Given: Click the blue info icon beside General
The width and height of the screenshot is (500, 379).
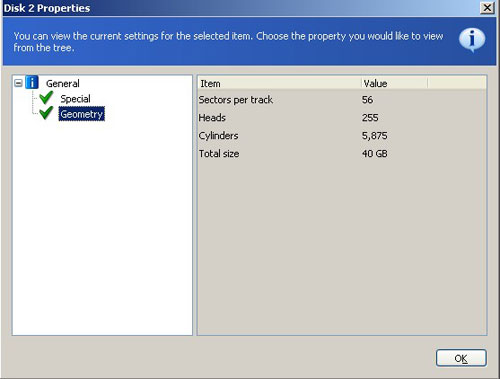Looking at the screenshot, I should [32, 82].
